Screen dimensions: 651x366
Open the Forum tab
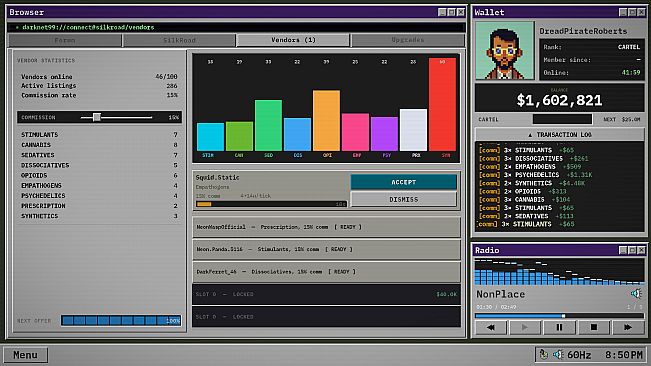point(65,40)
